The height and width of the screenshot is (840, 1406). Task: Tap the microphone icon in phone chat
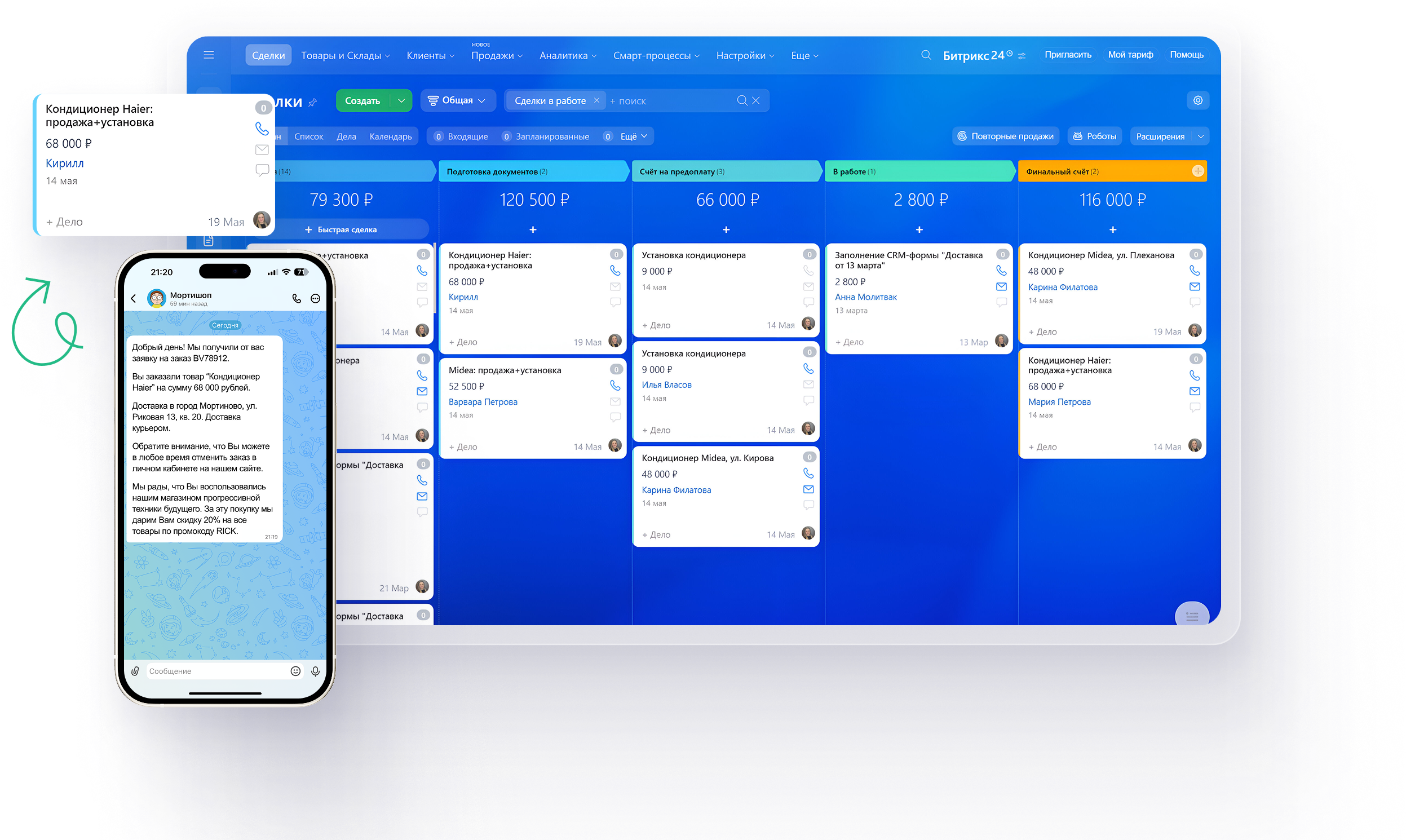pyautogui.click(x=315, y=671)
